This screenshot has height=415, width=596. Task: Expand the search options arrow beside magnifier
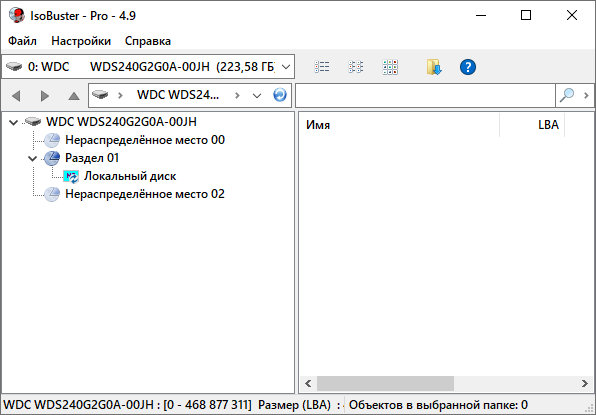click(x=586, y=95)
